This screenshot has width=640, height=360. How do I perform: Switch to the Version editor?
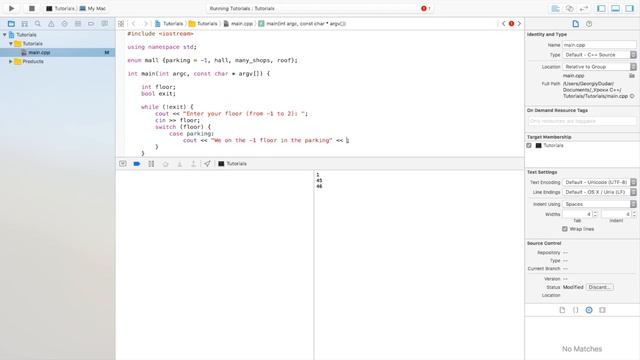584,8
